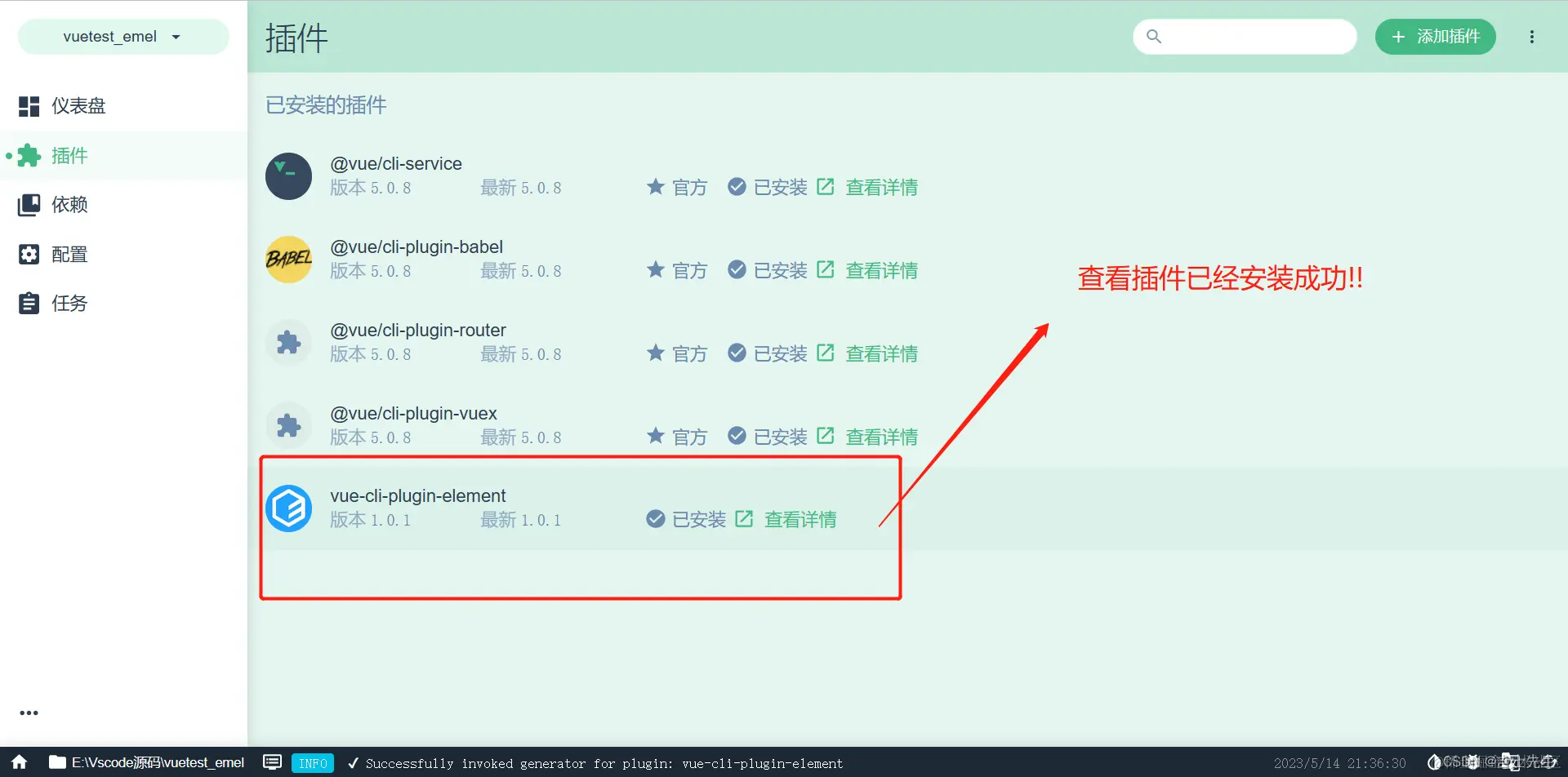
Task: Click the E:\Vscode源码\vuetest_emel folder path
Action: [x=147, y=762]
